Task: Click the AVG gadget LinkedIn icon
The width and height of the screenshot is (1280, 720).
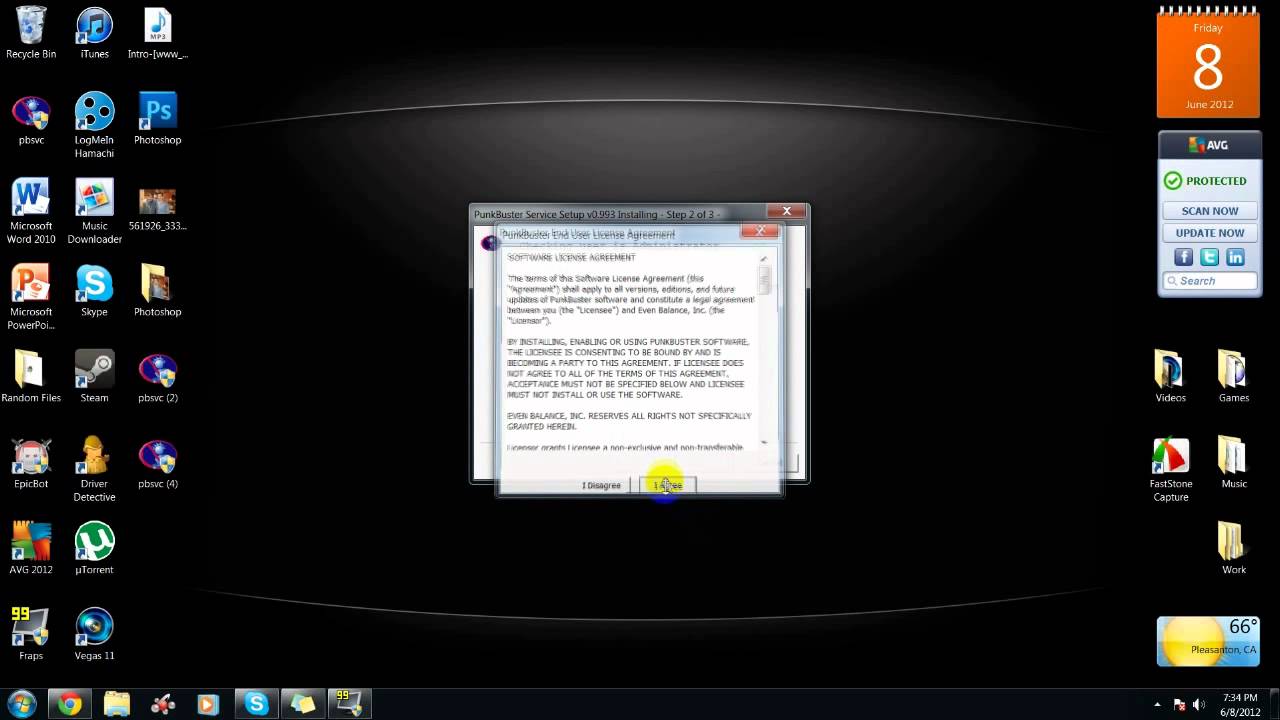Action: pyautogui.click(x=1235, y=257)
